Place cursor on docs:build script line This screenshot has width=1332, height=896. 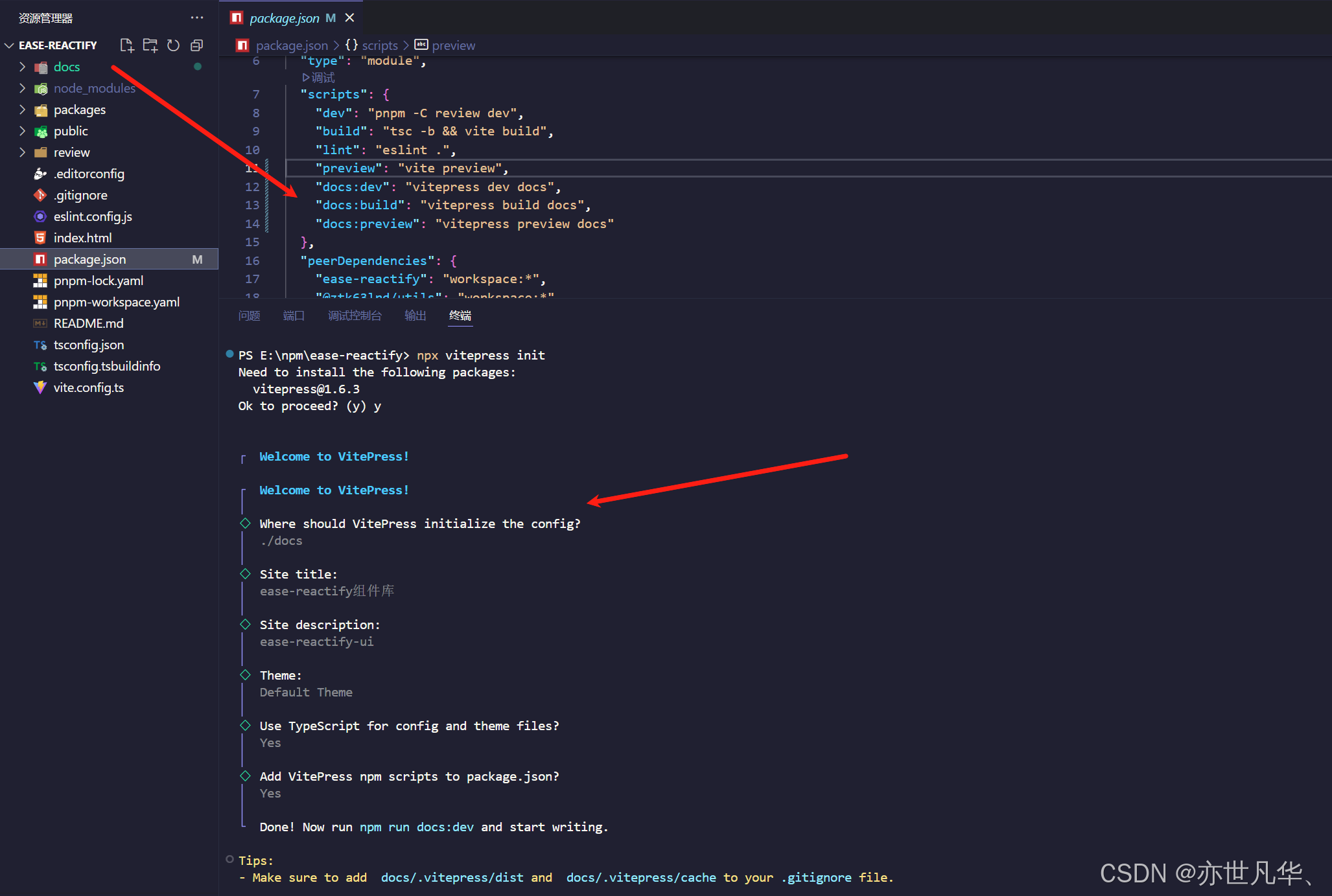click(454, 205)
